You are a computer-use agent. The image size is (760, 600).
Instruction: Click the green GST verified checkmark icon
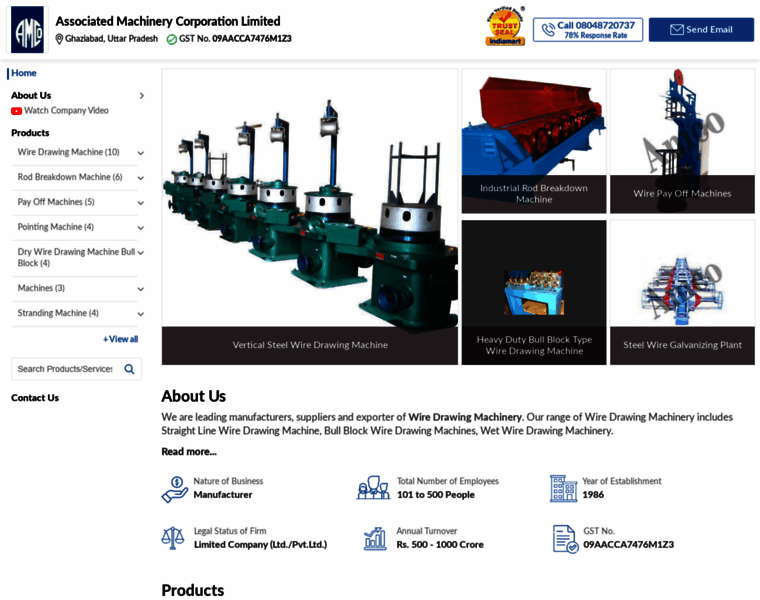point(172,39)
